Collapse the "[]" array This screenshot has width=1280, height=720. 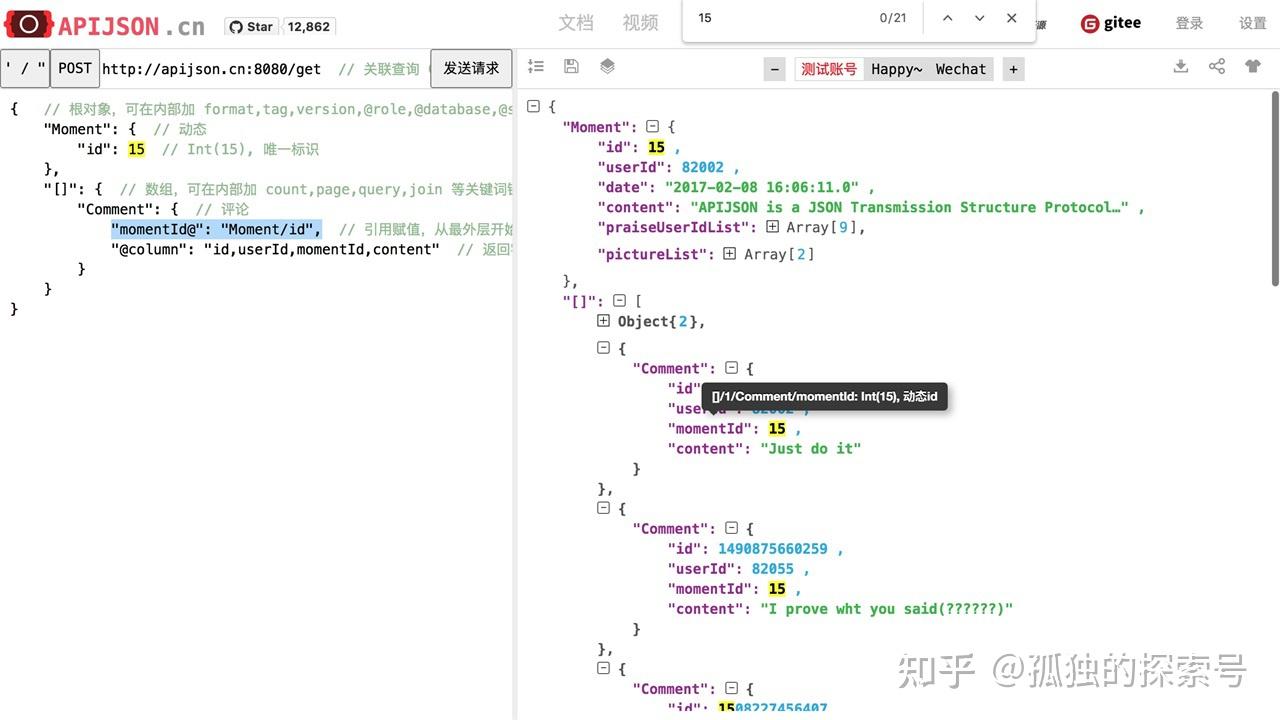point(620,301)
